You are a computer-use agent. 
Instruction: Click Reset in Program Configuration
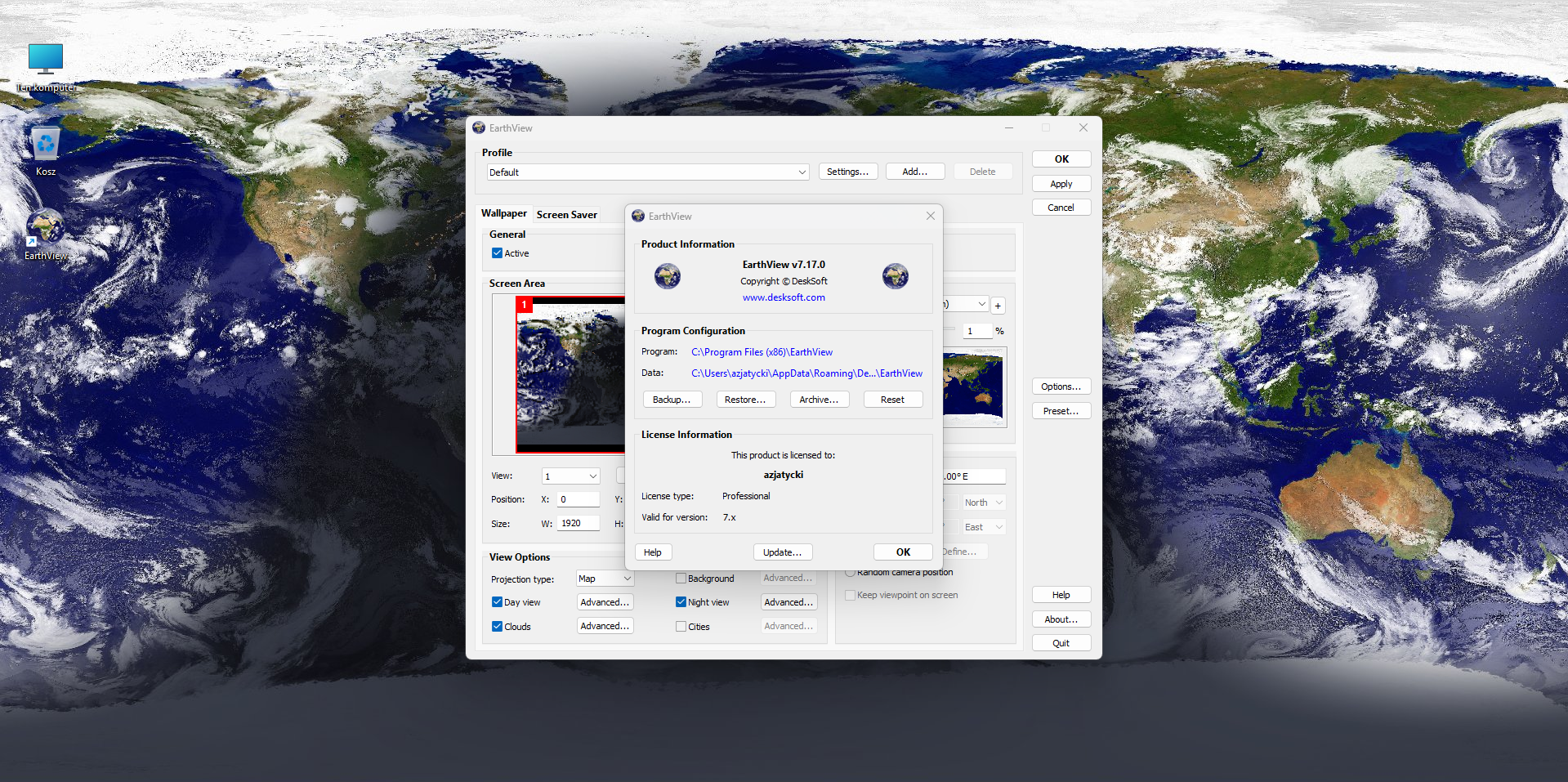click(x=892, y=400)
